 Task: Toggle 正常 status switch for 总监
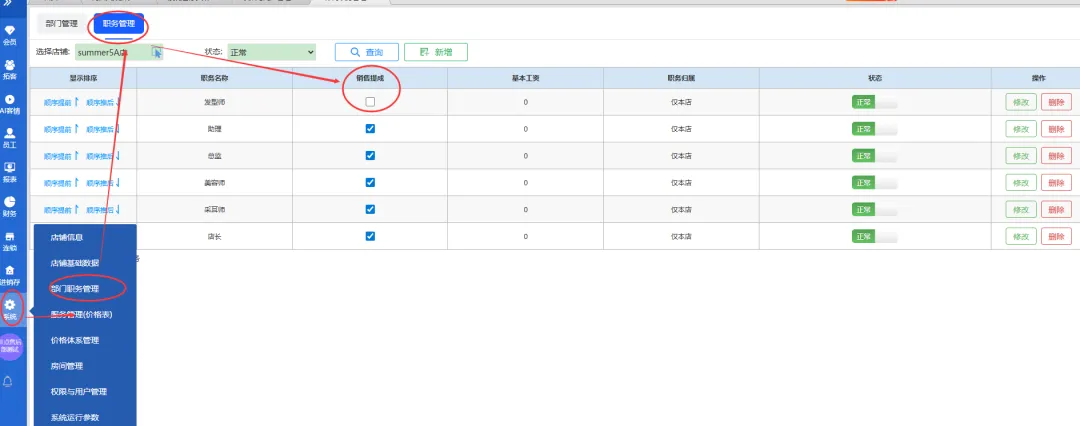coord(875,156)
